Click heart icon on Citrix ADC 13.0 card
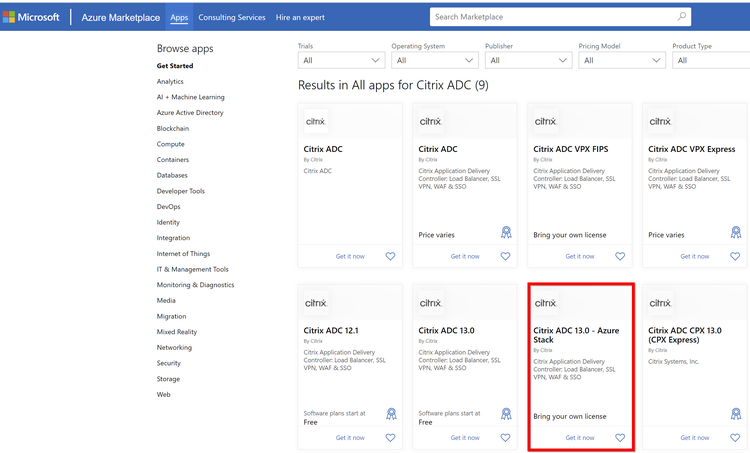 click(505, 438)
